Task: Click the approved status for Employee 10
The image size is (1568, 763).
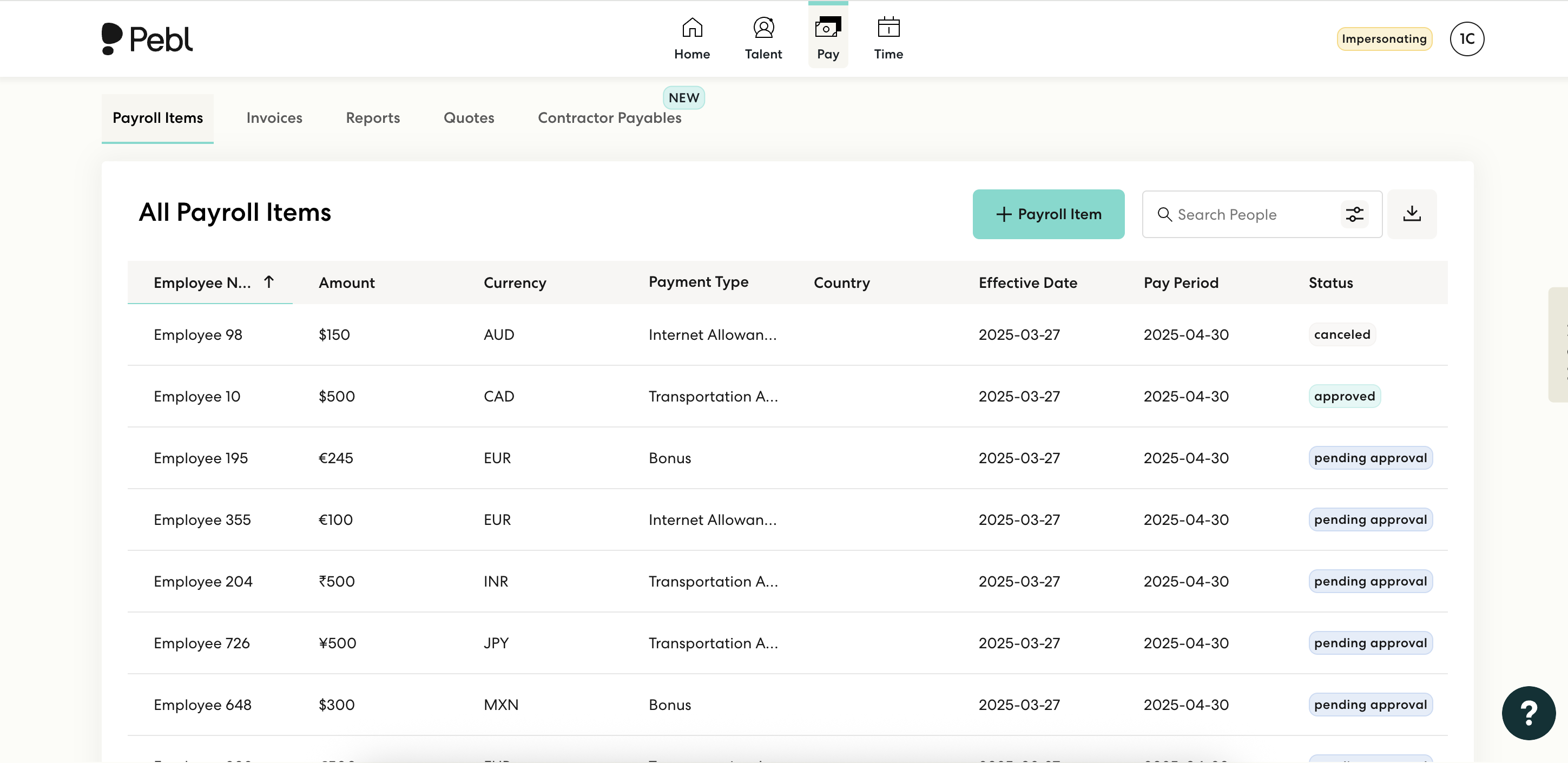Action: click(1344, 397)
